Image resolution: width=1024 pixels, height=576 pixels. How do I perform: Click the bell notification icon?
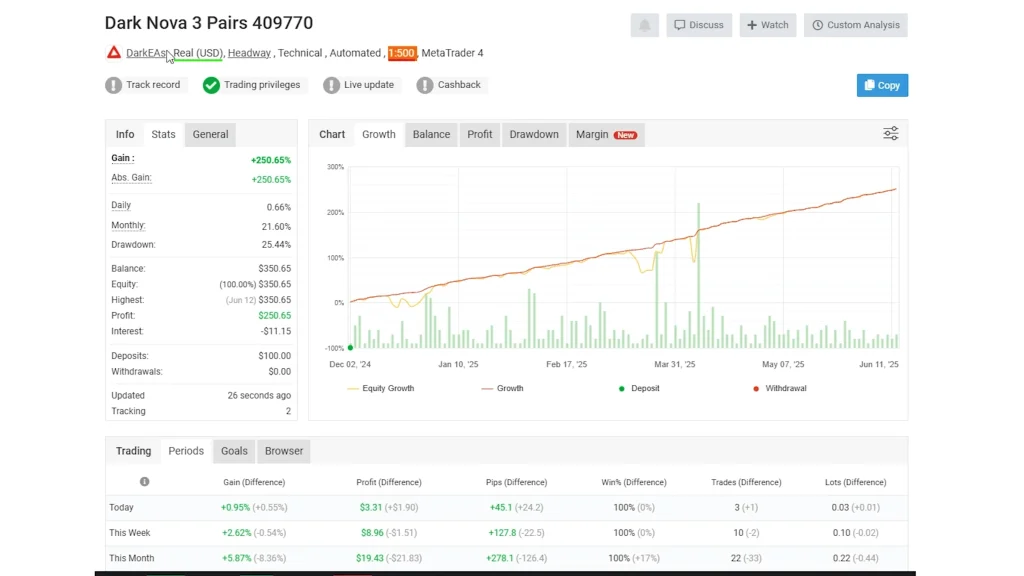point(645,25)
